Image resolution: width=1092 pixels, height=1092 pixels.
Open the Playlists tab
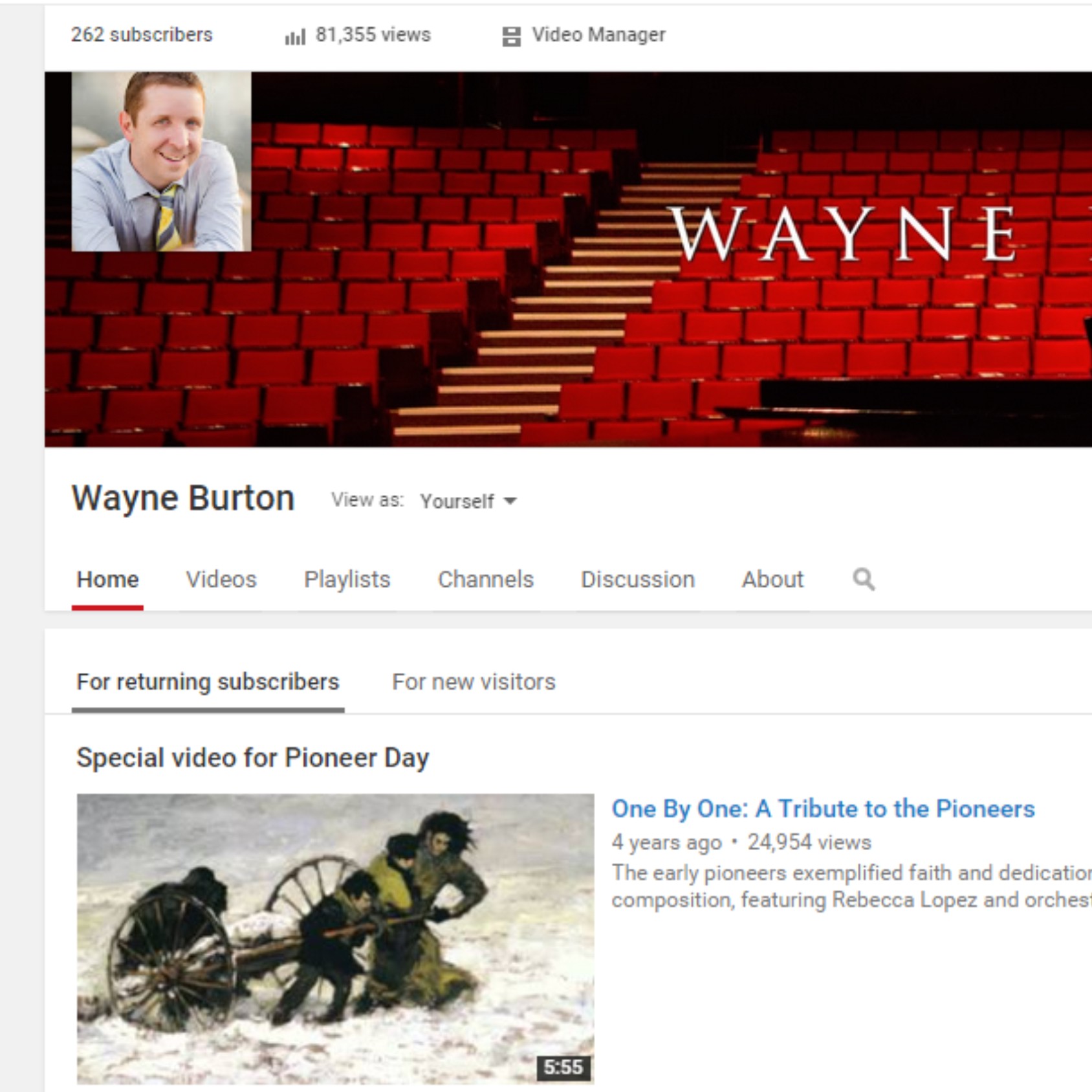point(347,579)
